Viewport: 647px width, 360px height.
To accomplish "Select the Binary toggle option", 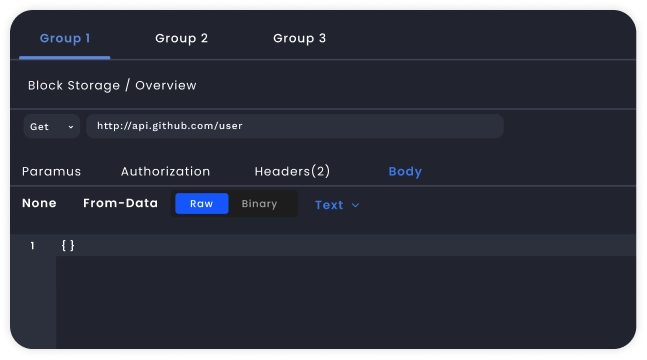I will tap(260, 204).
